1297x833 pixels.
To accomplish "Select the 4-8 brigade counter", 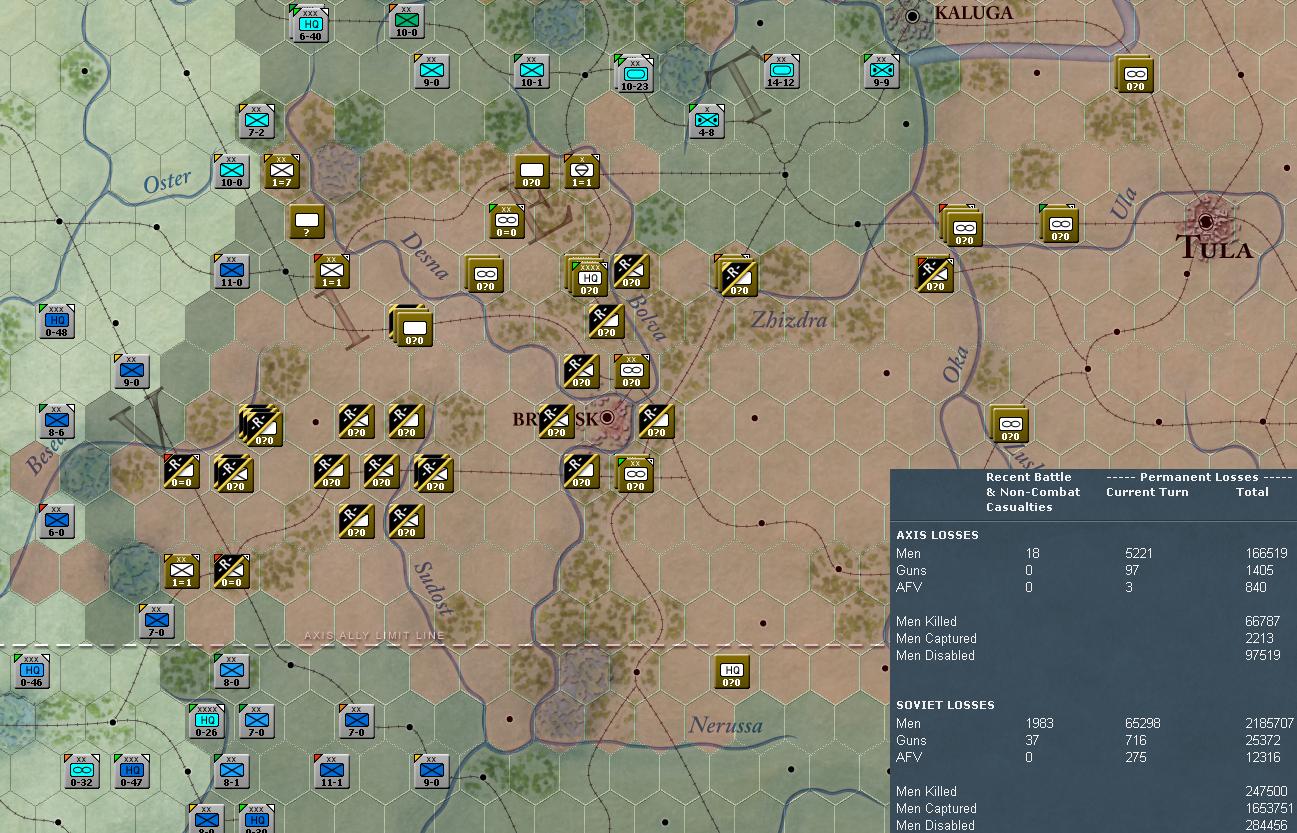I will pos(707,121).
